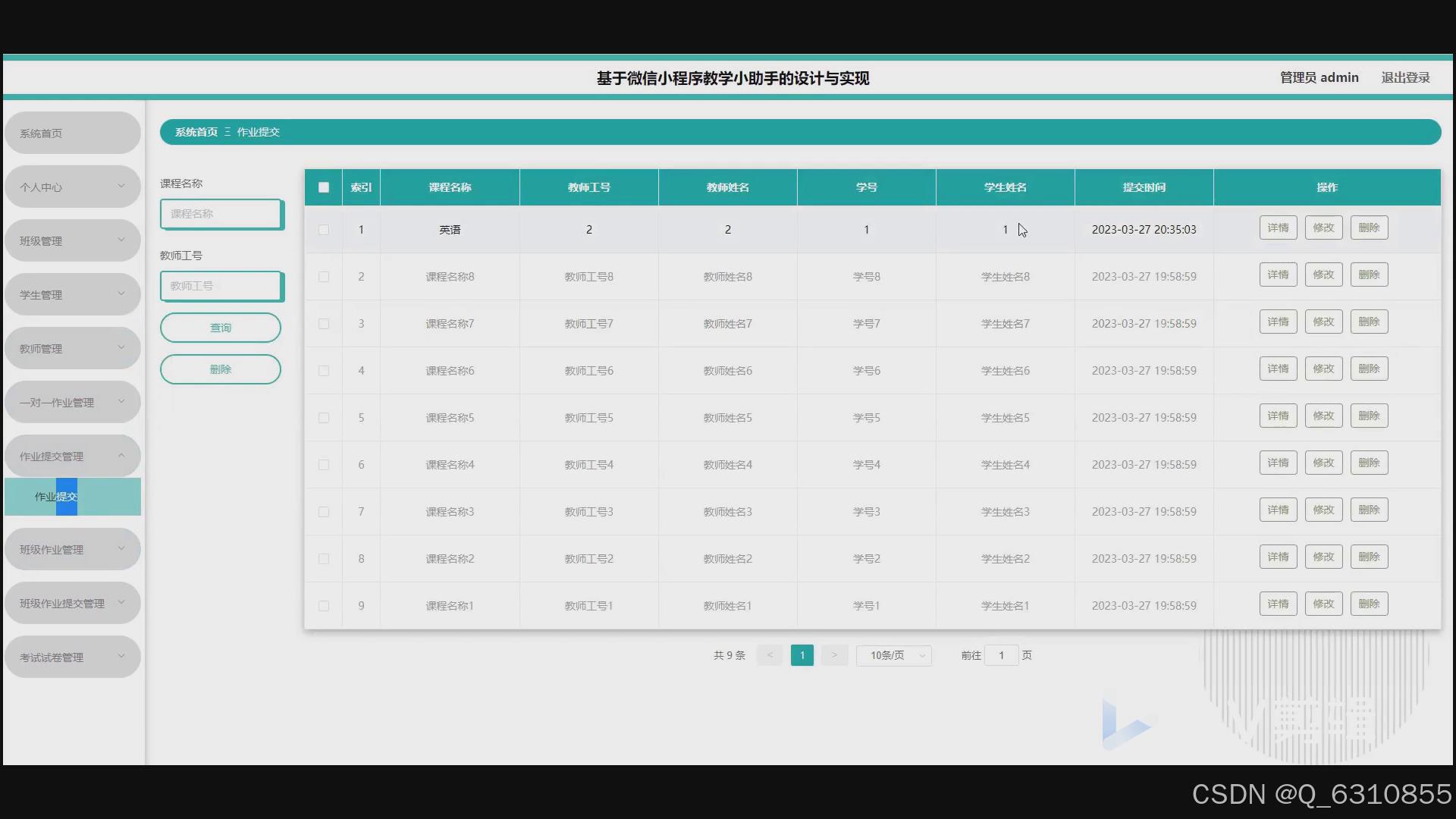Collapse the 作业提交管理 sidebar chevron
The width and height of the screenshot is (1456, 819).
tap(121, 455)
